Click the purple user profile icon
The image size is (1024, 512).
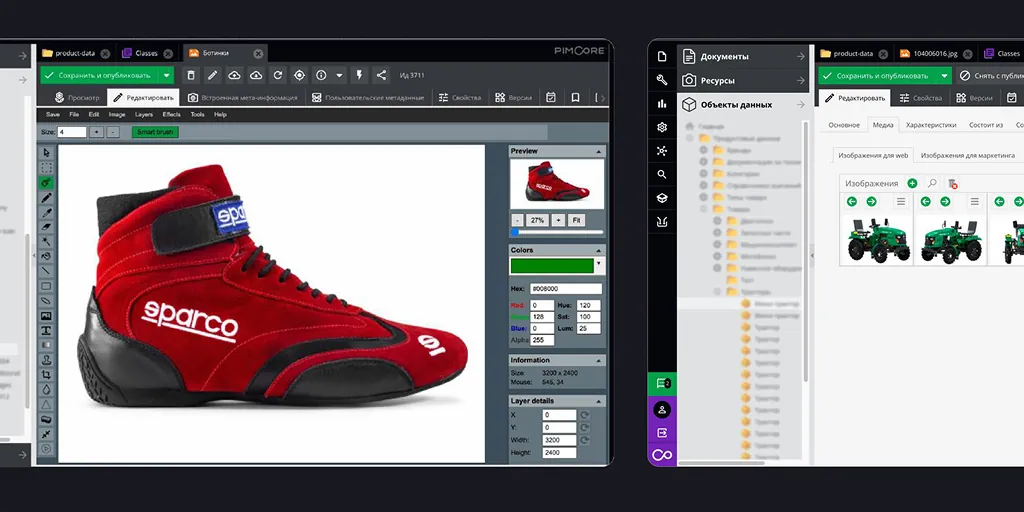coord(662,410)
